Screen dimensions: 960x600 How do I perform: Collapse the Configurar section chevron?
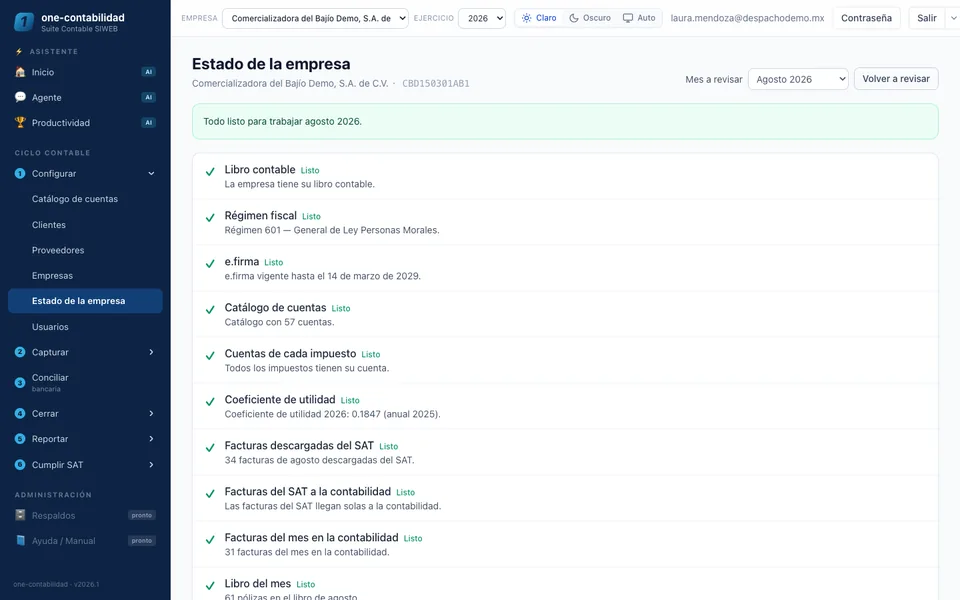[x=151, y=173]
